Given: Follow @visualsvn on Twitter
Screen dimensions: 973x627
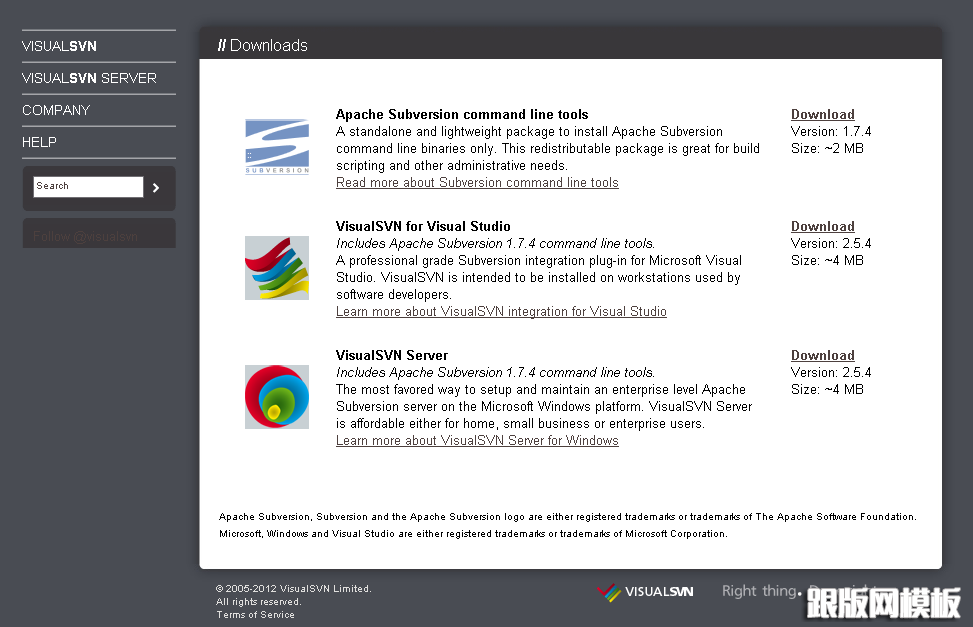Looking at the screenshot, I should point(86,237).
